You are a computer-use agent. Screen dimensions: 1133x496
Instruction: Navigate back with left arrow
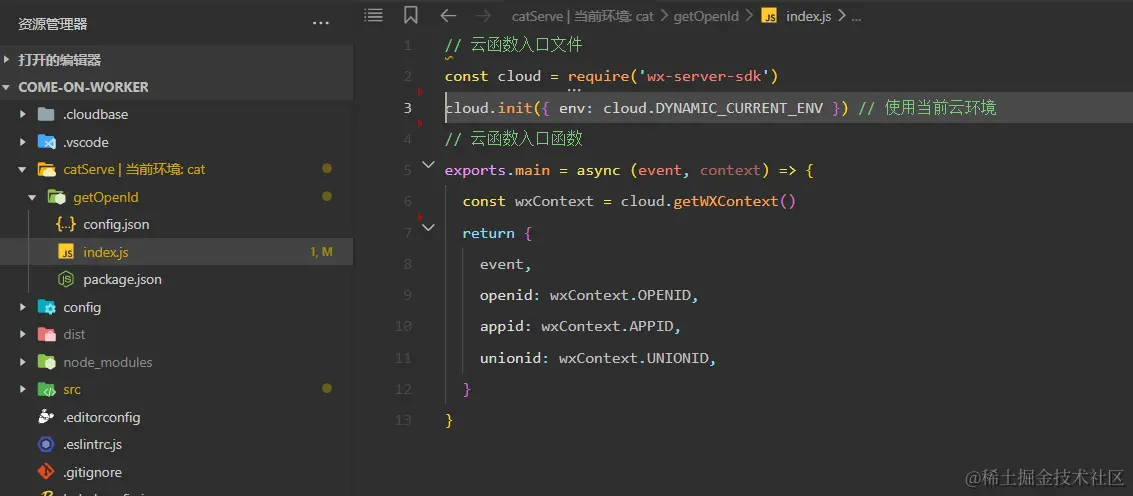tap(448, 15)
